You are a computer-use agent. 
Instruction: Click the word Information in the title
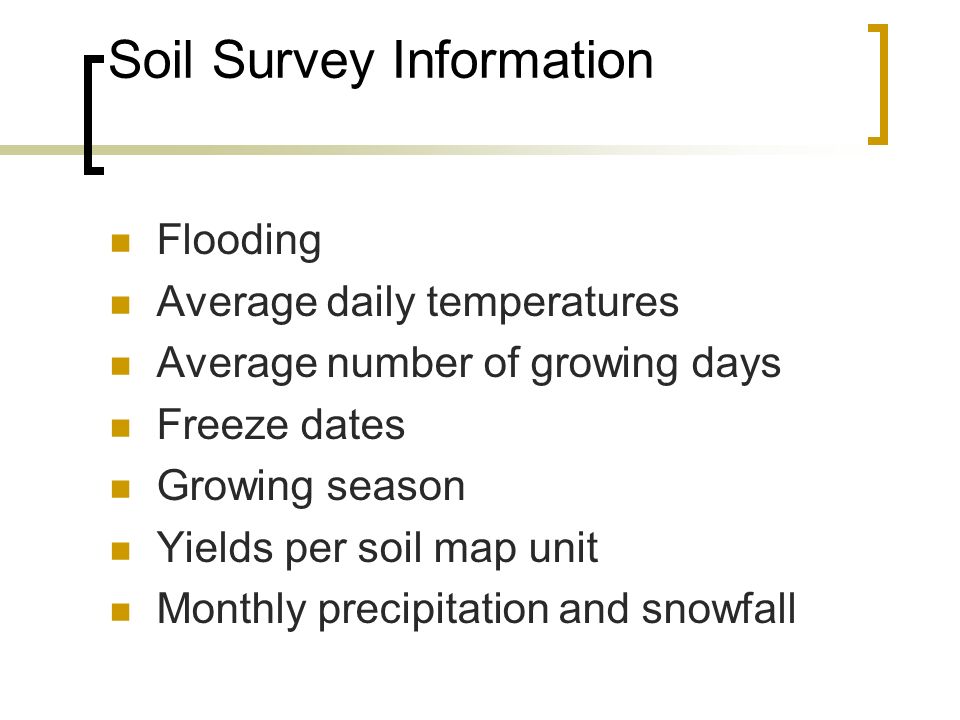tap(523, 60)
